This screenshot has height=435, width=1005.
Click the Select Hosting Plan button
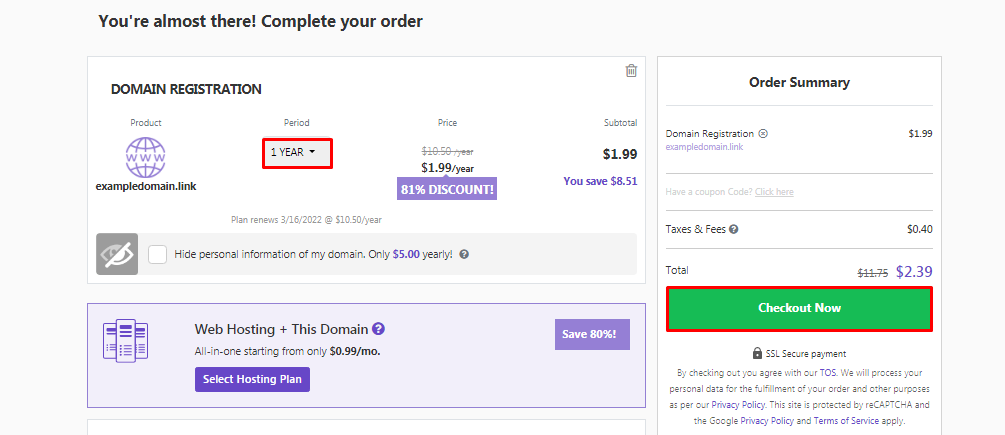click(252, 380)
